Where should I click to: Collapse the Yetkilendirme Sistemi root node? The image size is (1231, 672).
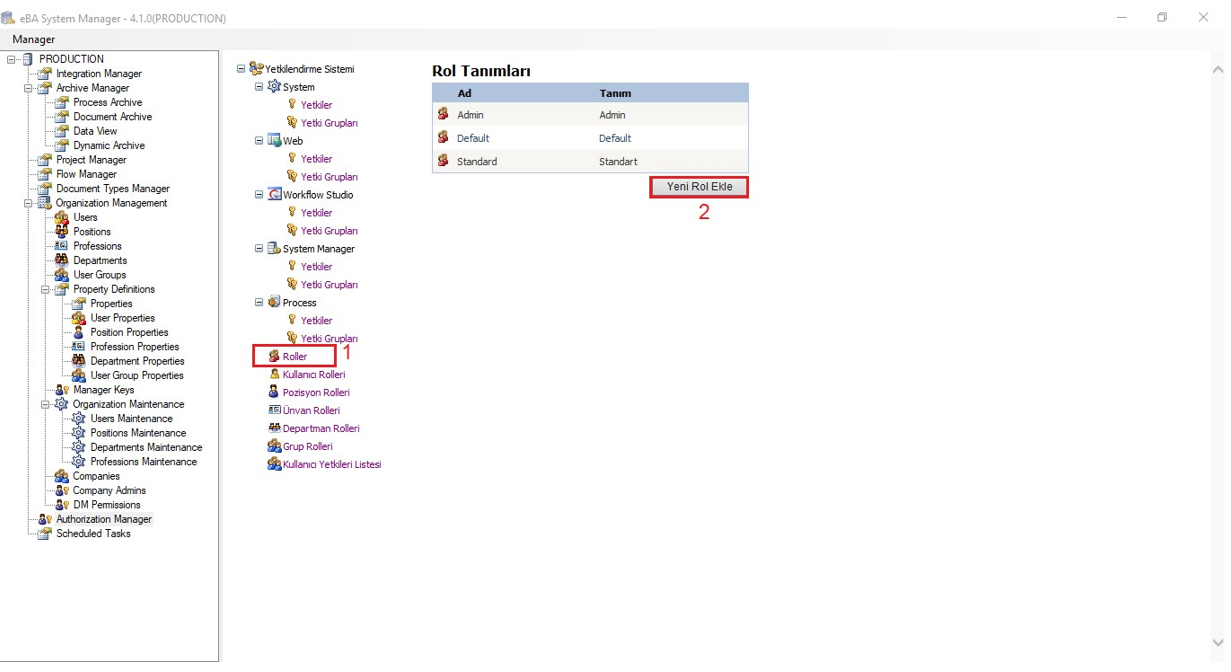[x=241, y=69]
